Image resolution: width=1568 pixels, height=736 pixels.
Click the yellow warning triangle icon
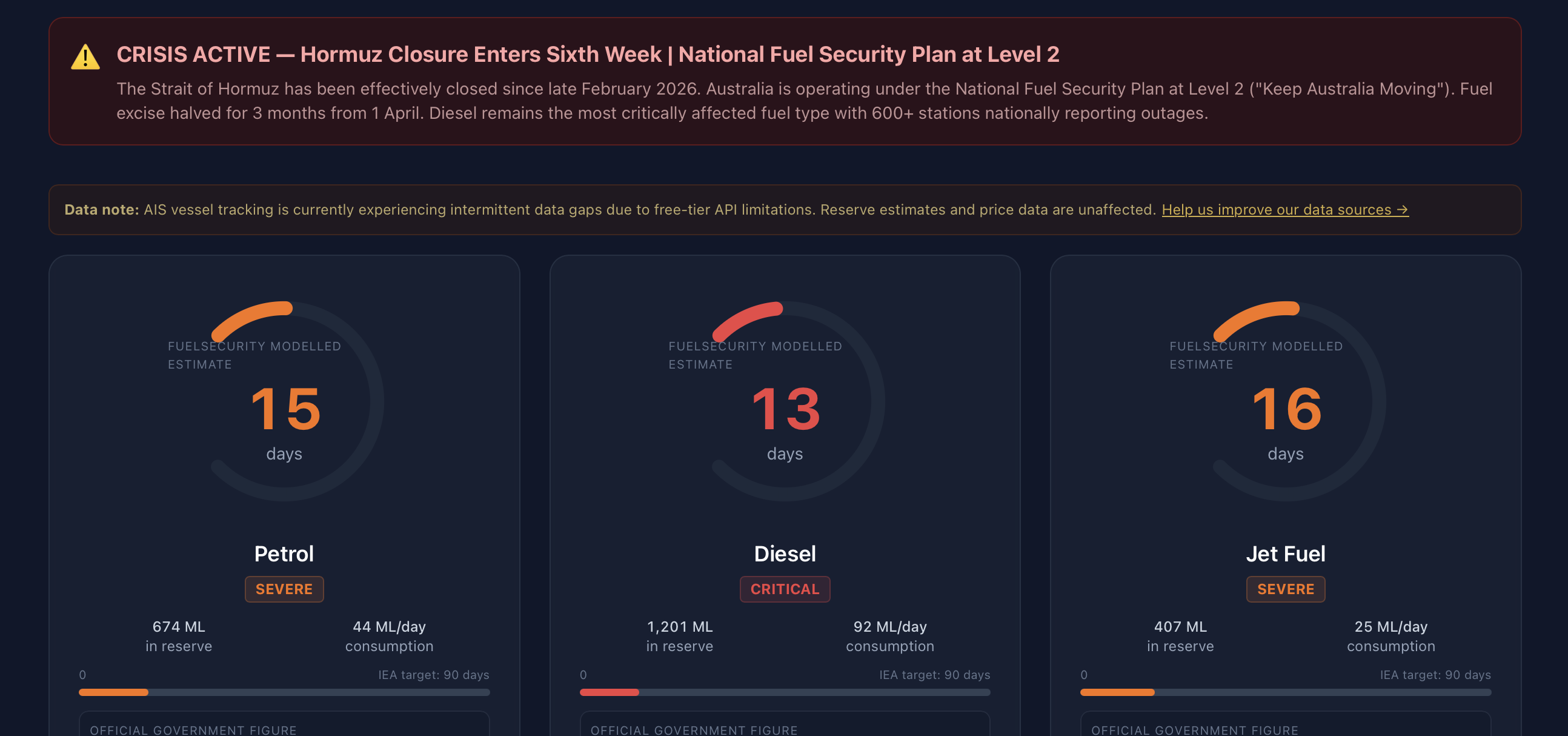tap(85, 57)
